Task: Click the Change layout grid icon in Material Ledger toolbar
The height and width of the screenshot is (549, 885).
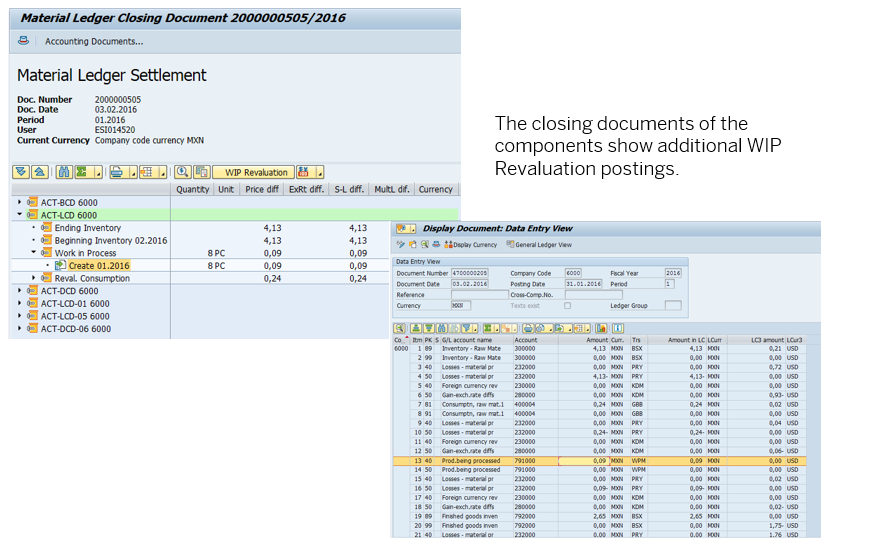Action: coord(146,172)
